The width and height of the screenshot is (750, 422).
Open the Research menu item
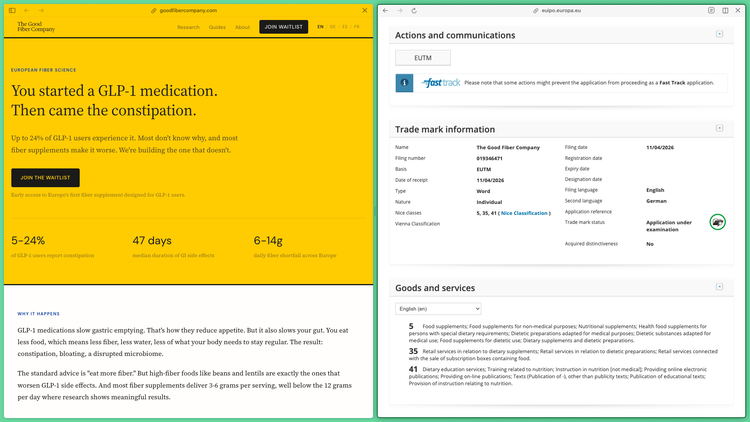click(x=188, y=27)
